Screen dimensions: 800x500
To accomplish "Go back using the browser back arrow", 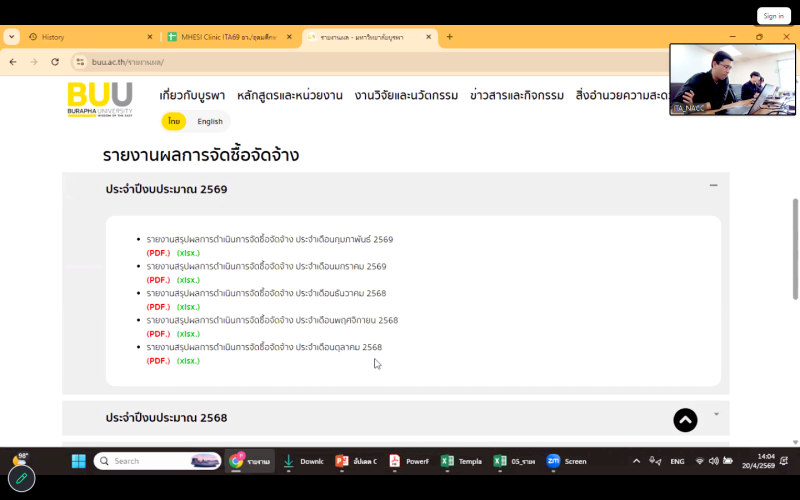I will (13, 62).
